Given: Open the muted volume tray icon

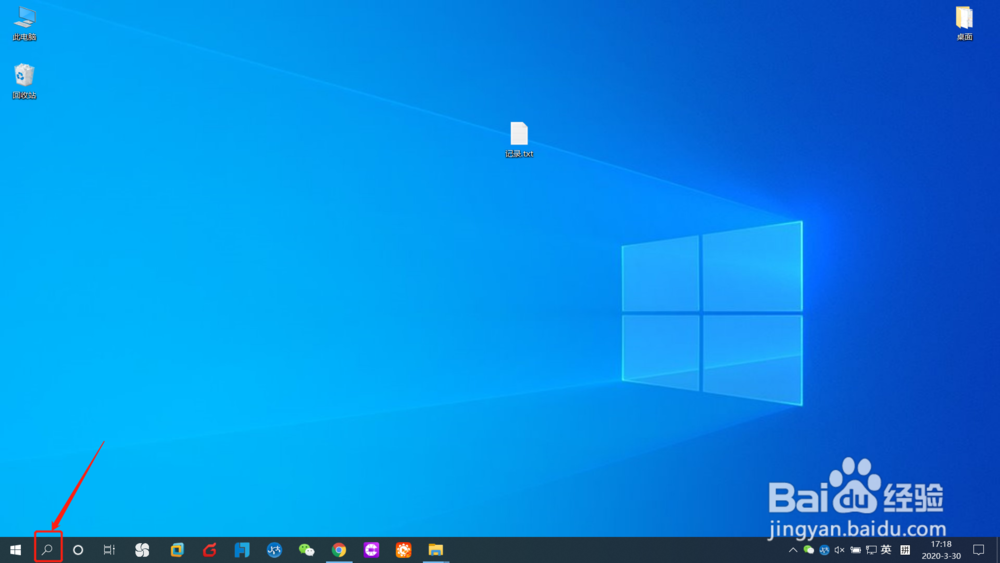Looking at the screenshot, I should tap(839, 550).
